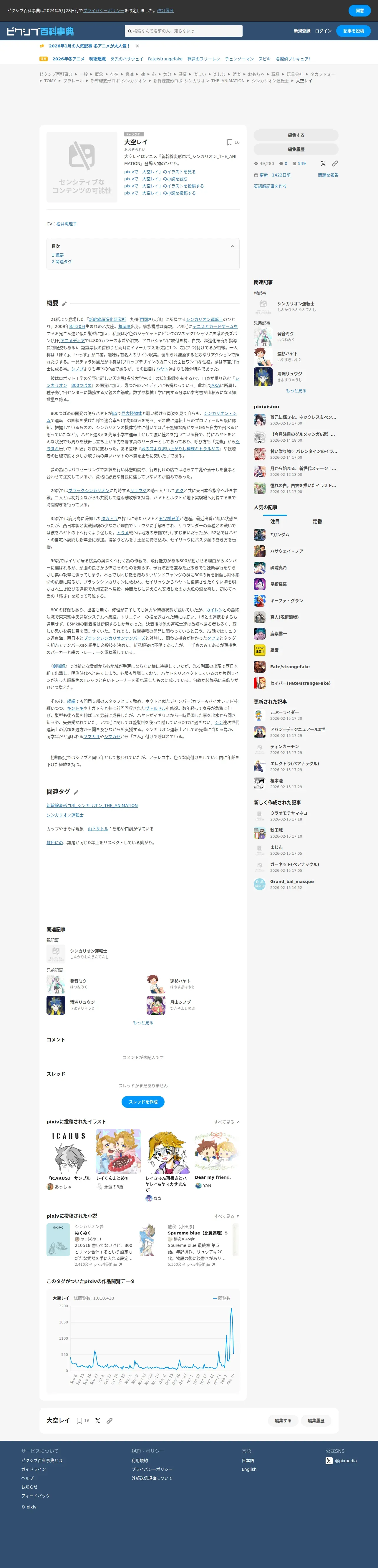Viewport: 378px width, 1568px height.
Task: Expand もっと見る under the sidebar sibling articles
Action: [x=296, y=391]
